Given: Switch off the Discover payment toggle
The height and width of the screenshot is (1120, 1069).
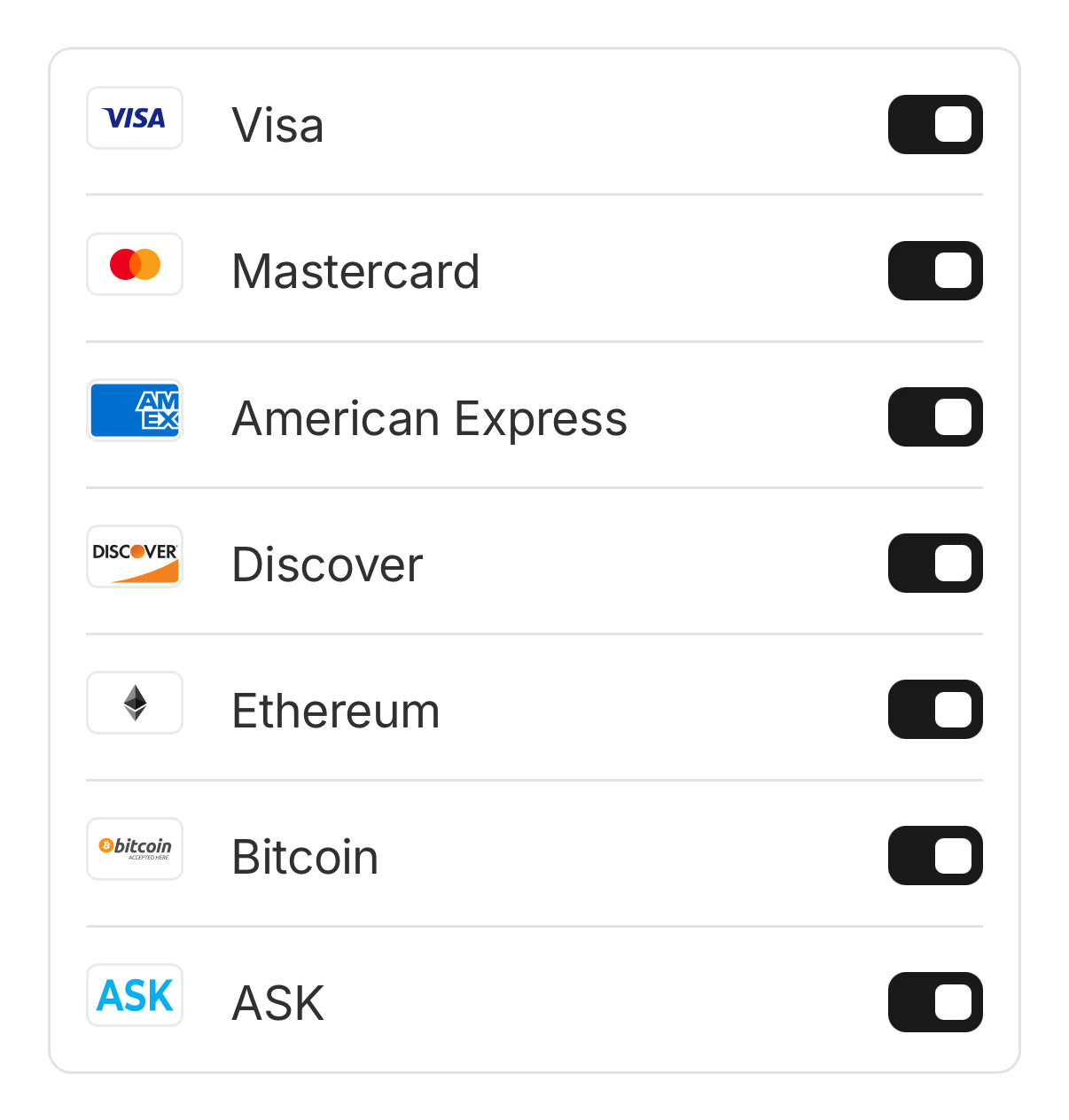Looking at the screenshot, I should click(935, 564).
